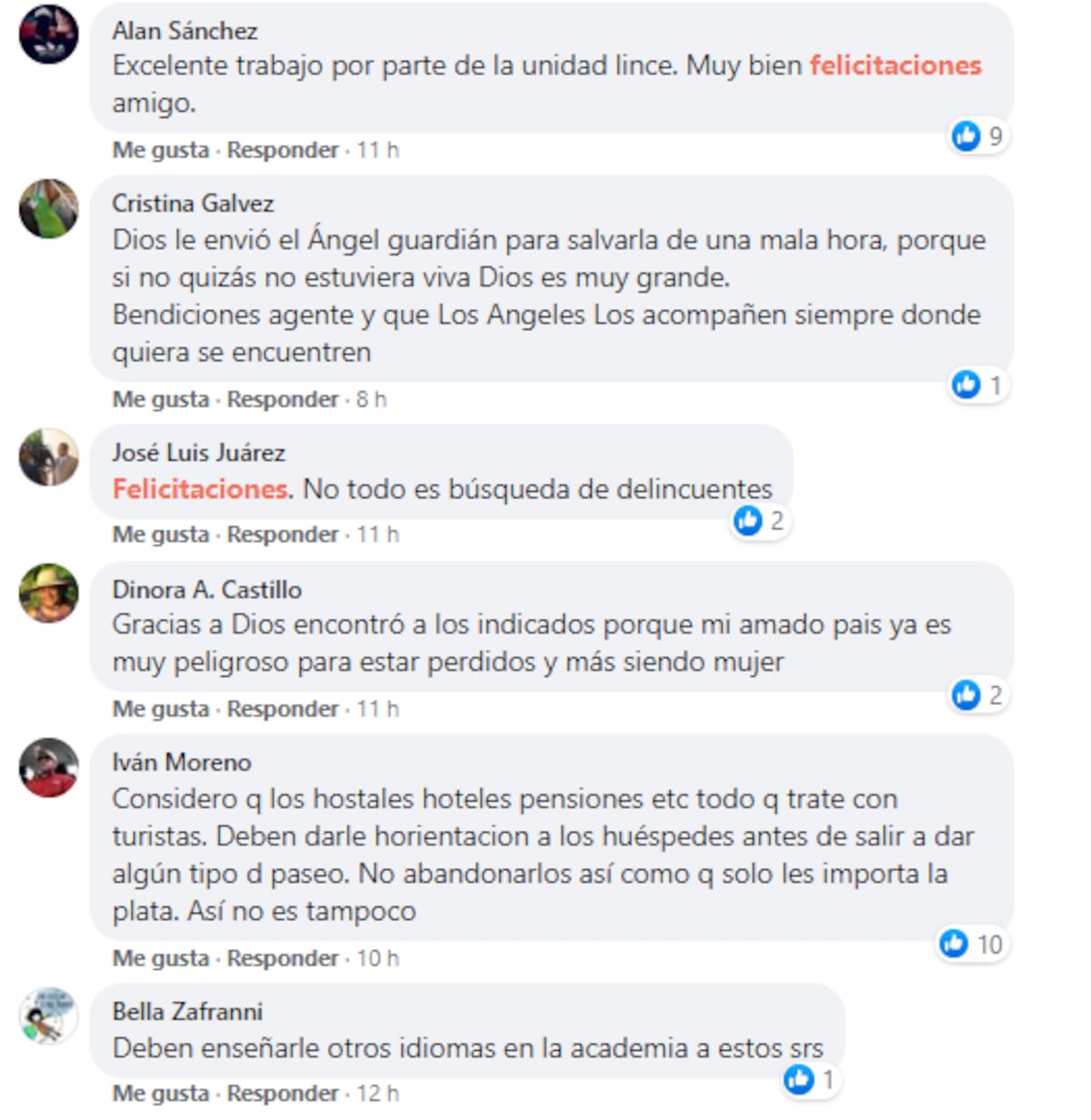Open José Luis Juárez's profile photo
1091x1120 pixels.
click(x=49, y=457)
